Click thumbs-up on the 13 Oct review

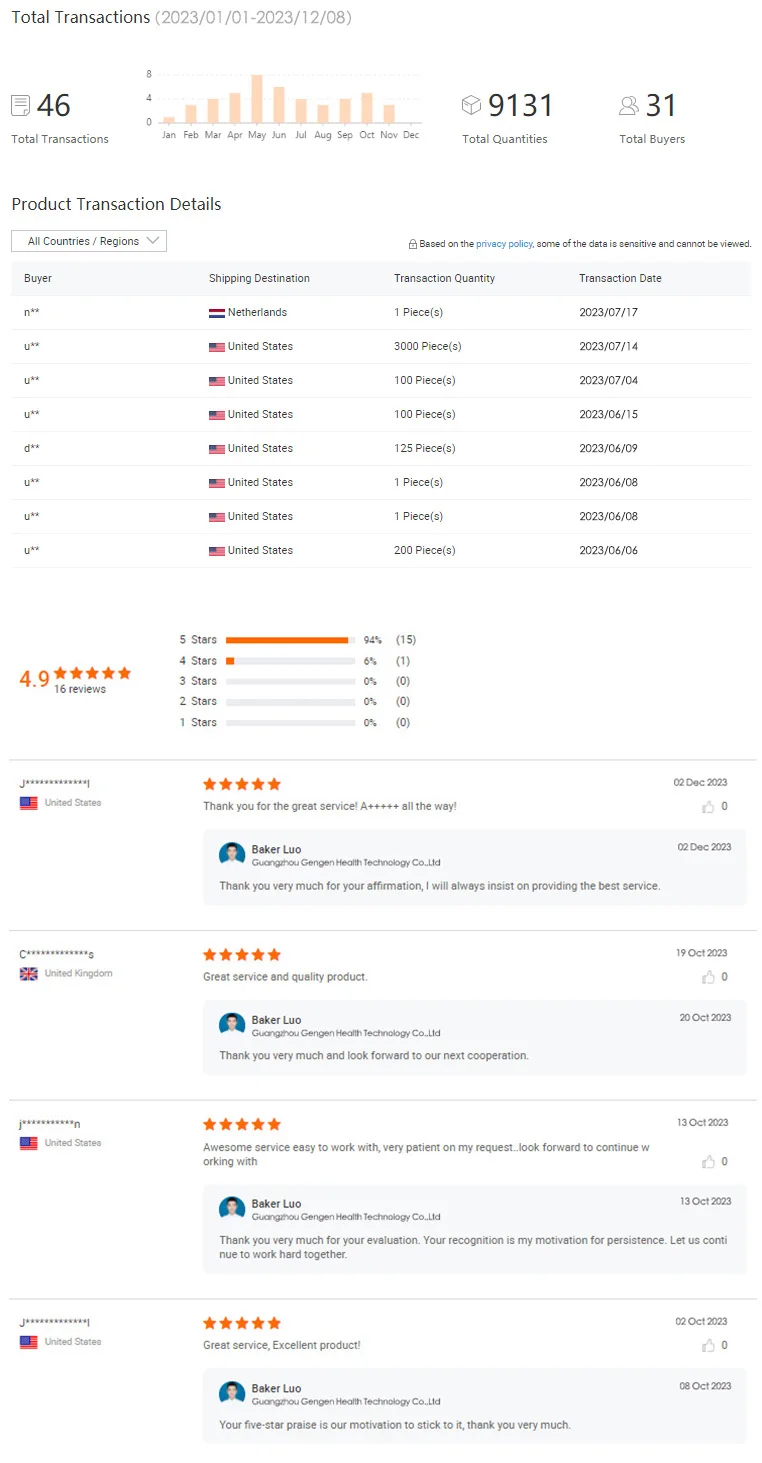[x=709, y=1161]
